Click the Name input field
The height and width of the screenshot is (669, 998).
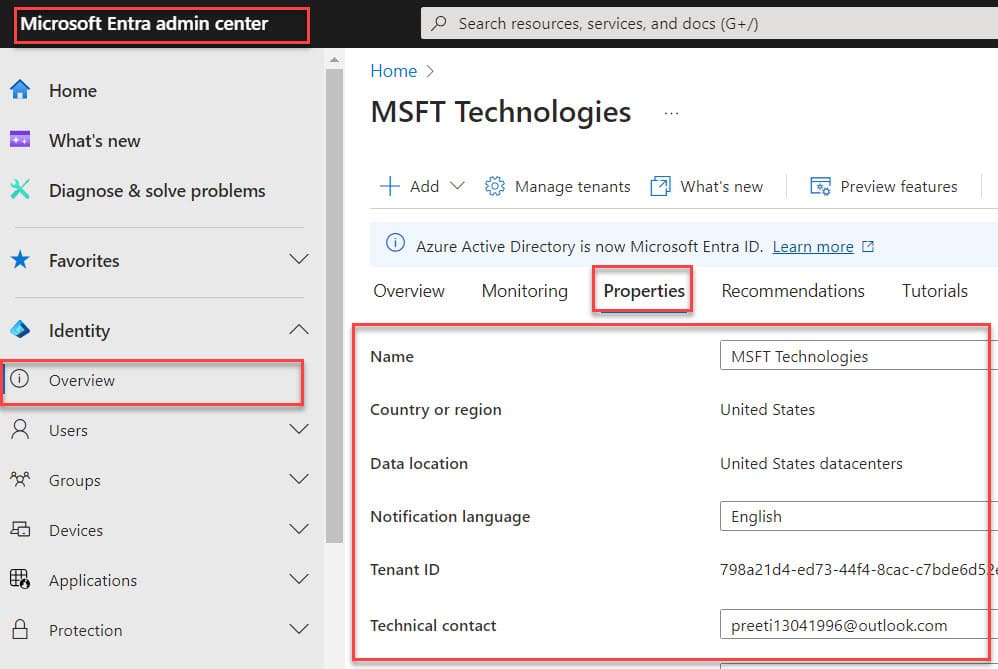click(x=859, y=355)
